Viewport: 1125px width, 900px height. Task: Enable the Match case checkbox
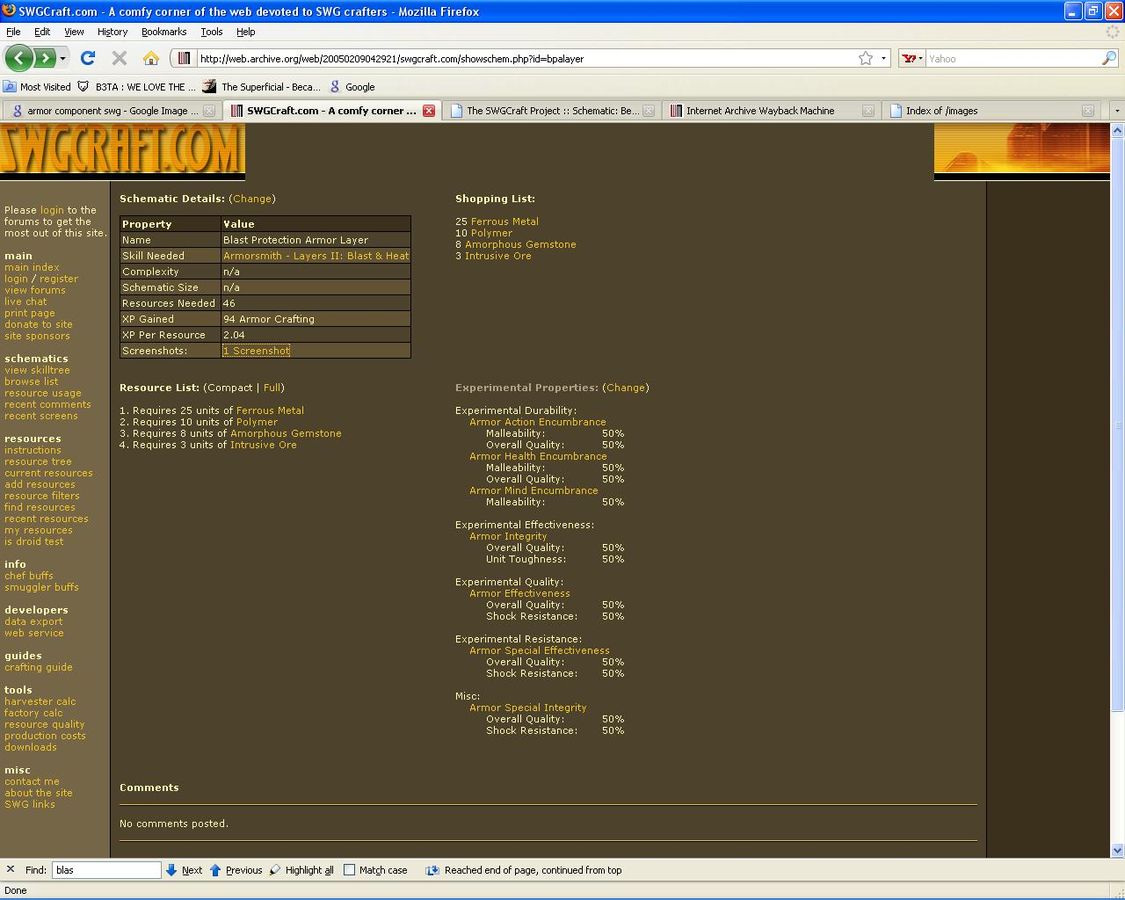(x=349, y=870)
